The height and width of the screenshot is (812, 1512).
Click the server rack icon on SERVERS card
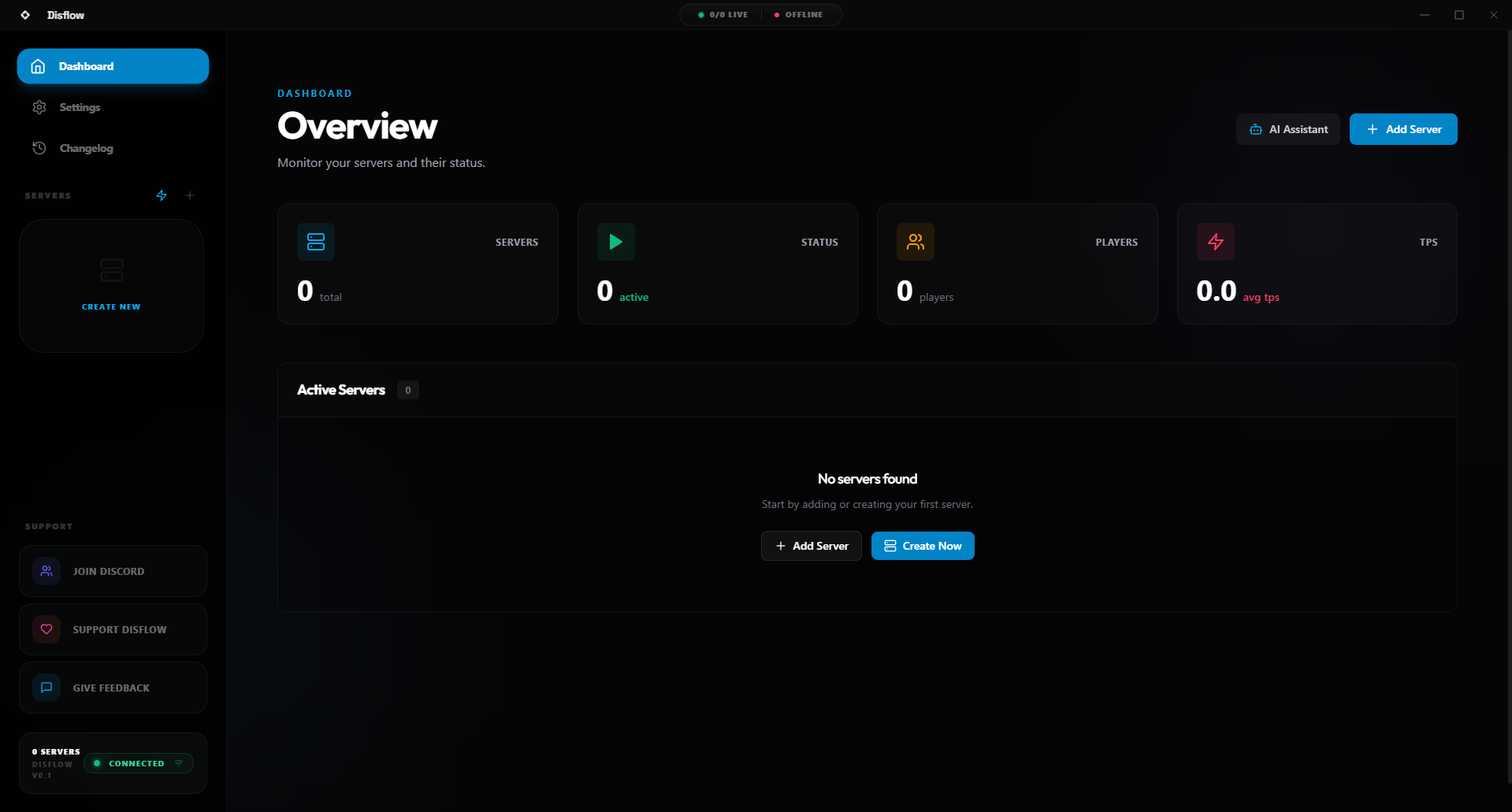point(316,242)
